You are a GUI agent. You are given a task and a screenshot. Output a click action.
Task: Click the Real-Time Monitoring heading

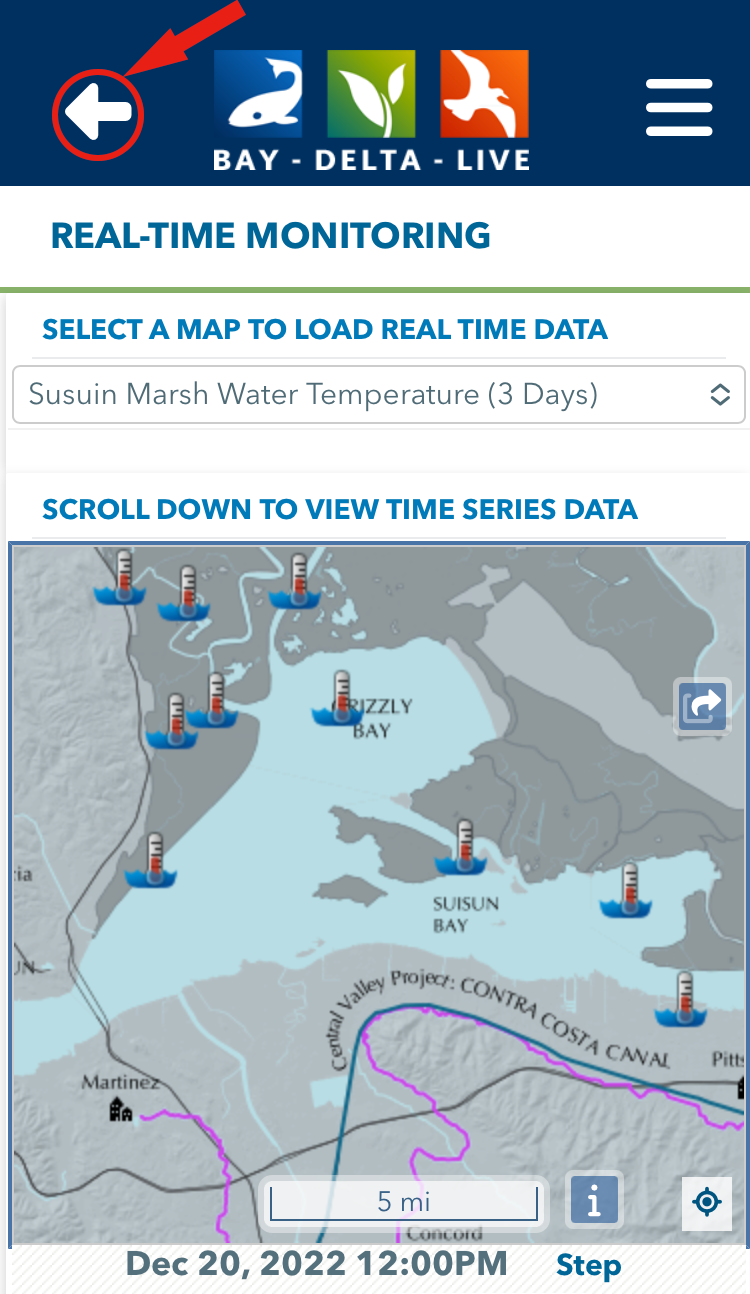[x=271, y=236]
